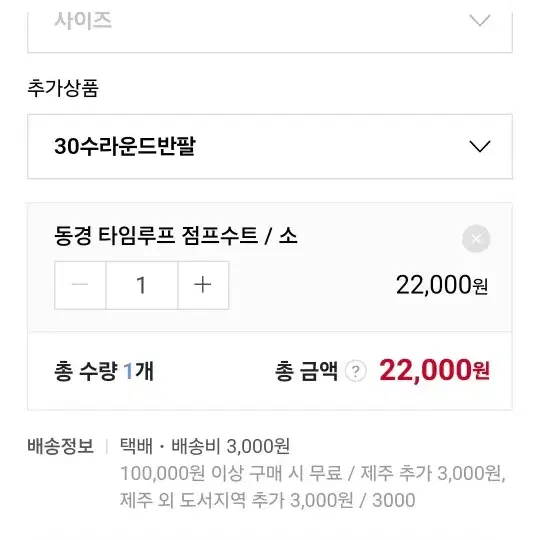Viewport: 540px width, 540px height.
Task: Click the quantity input field showing 1
Action: 142,285
